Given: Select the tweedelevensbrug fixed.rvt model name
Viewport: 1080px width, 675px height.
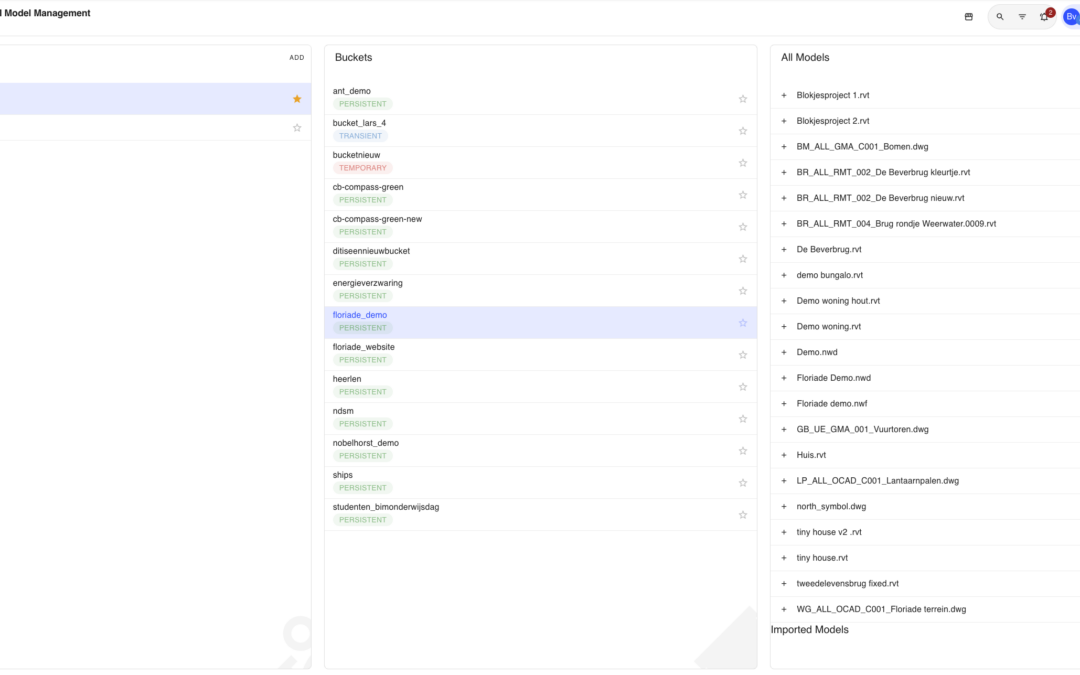Looking at the screenshot, I should (x=848, y=583).
